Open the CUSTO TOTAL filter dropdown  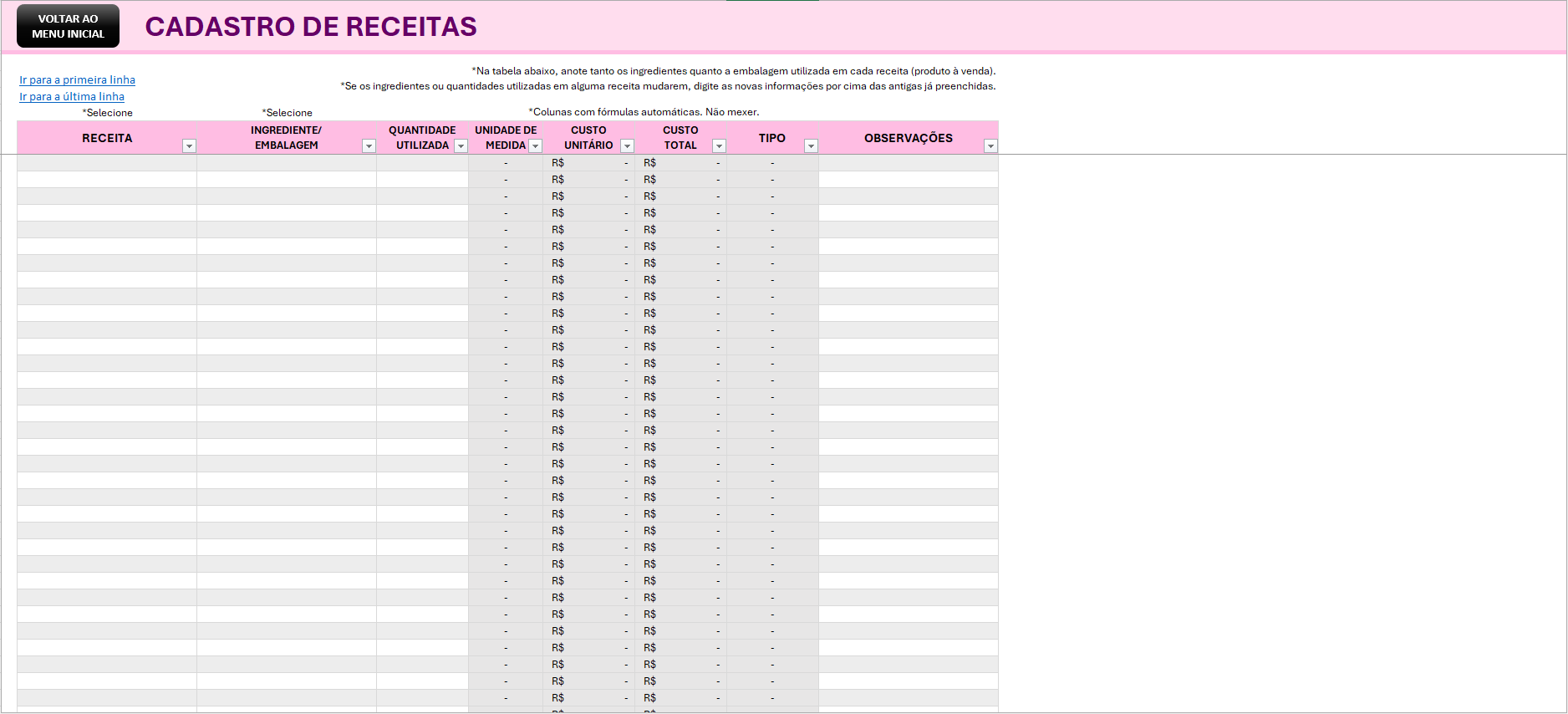click(x=719, y=146)
